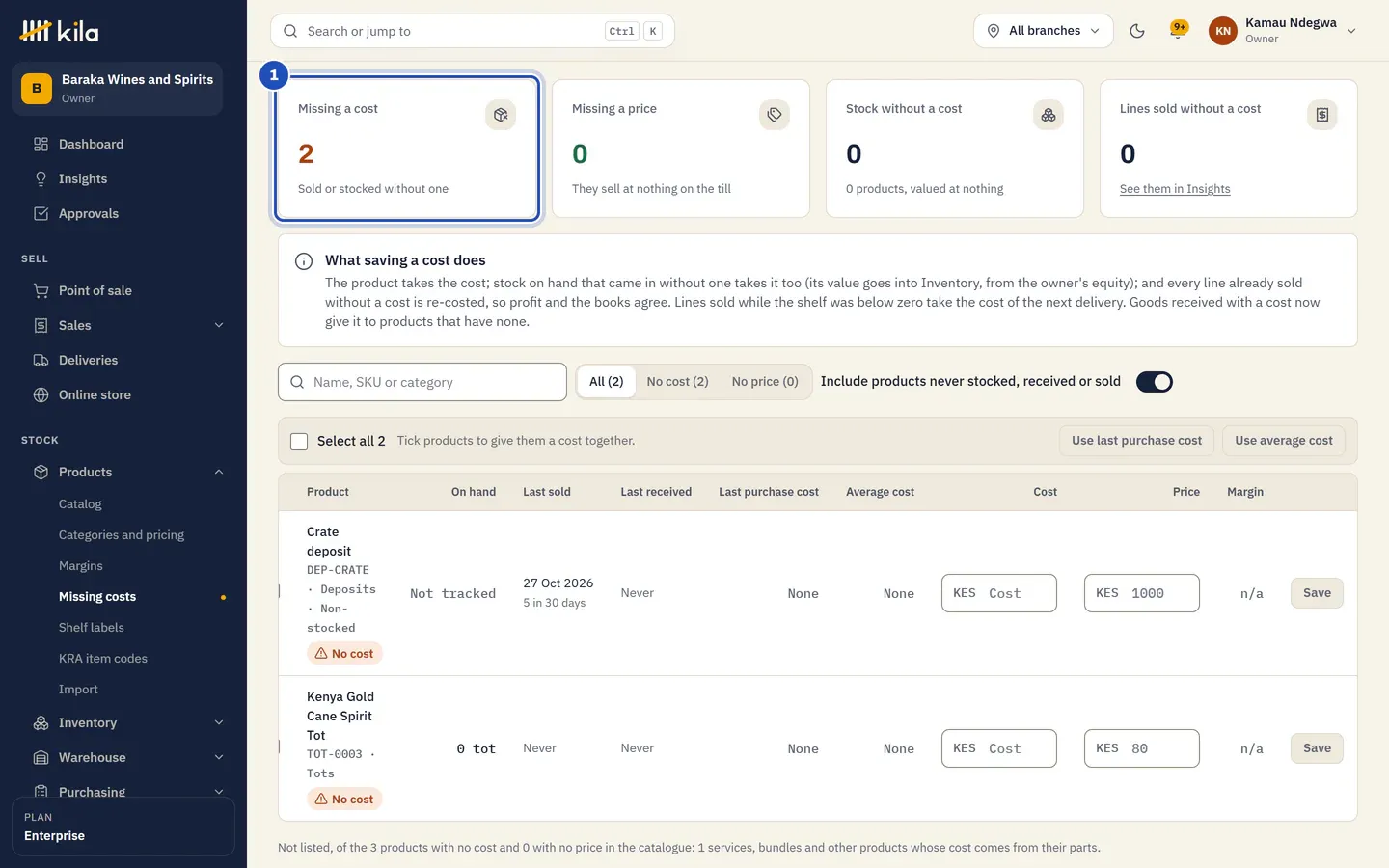Open Dashboard via its grid icon
The image size is (1389, 868).
tap(41, 144)
